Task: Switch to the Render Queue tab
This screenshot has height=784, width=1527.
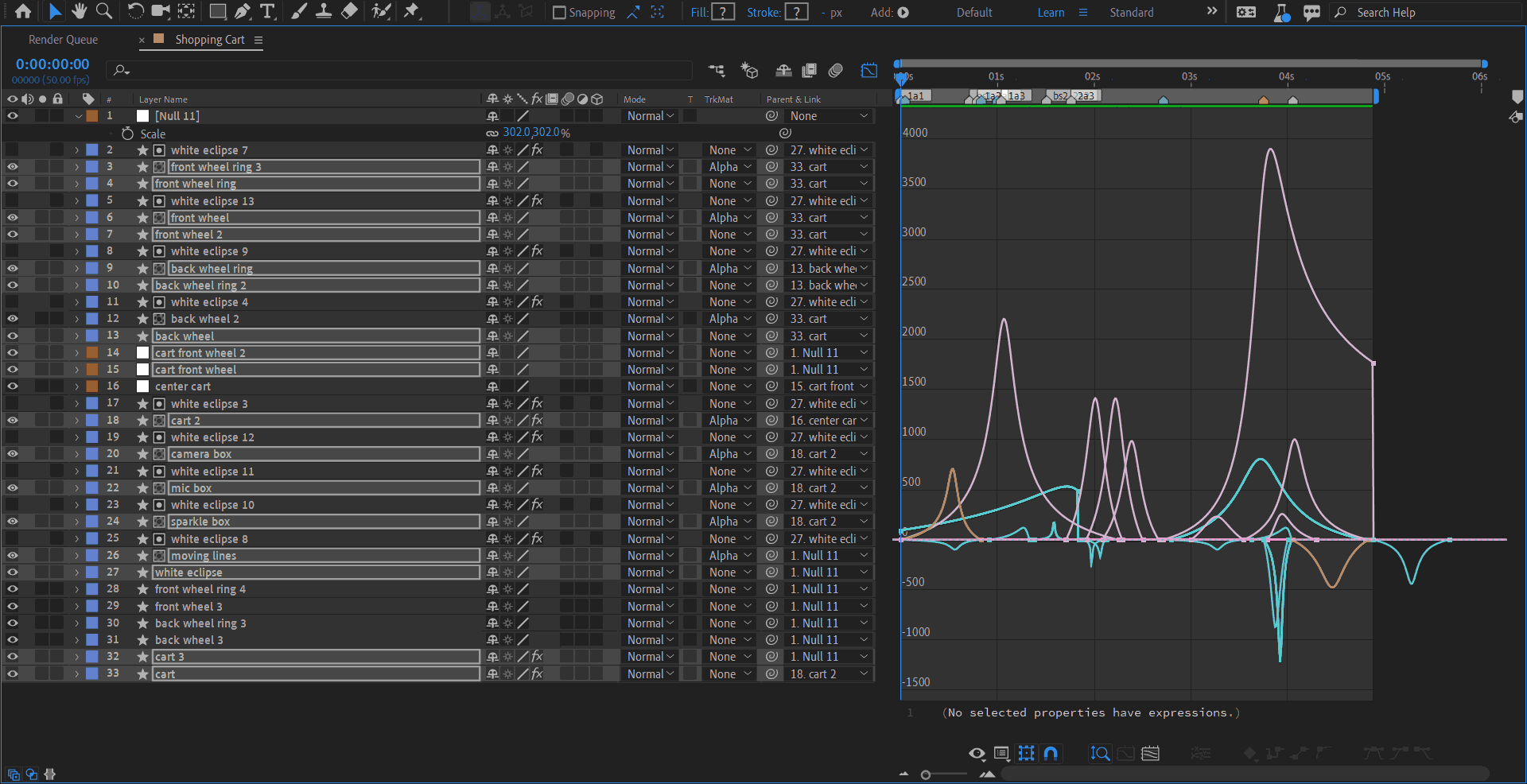Action: [x=63, y=40]
